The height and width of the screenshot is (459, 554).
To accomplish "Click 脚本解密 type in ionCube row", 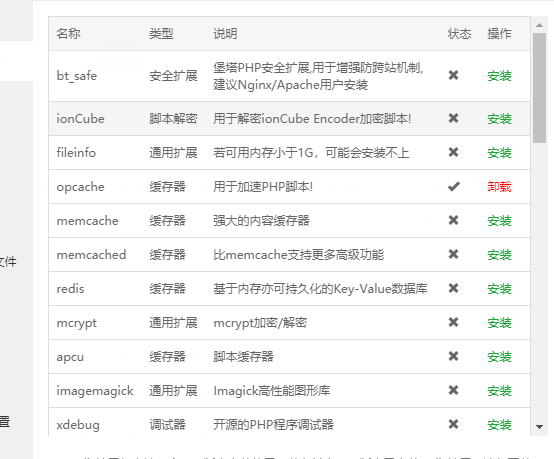I will [x=173, y=119].
